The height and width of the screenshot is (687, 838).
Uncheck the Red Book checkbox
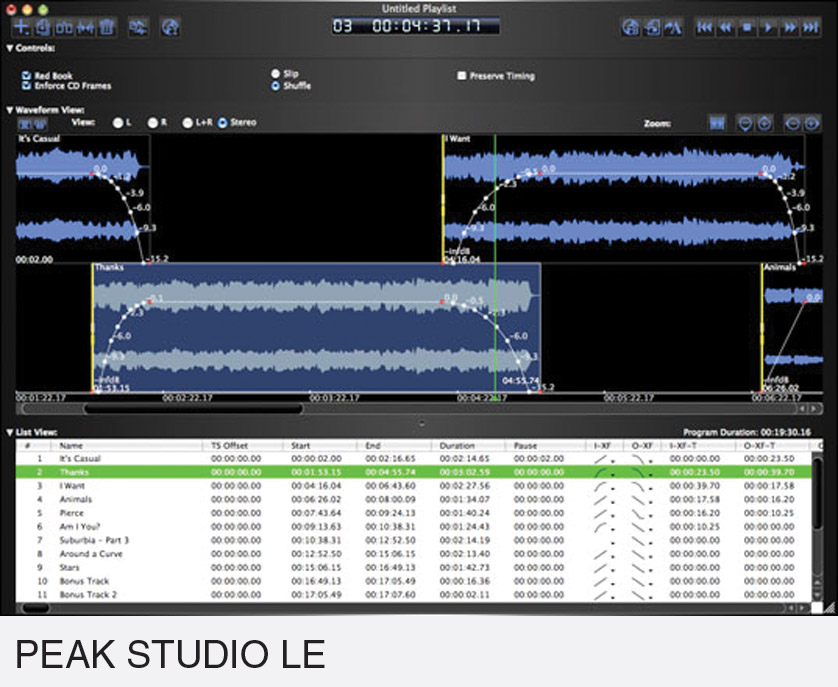pos(26,75)
